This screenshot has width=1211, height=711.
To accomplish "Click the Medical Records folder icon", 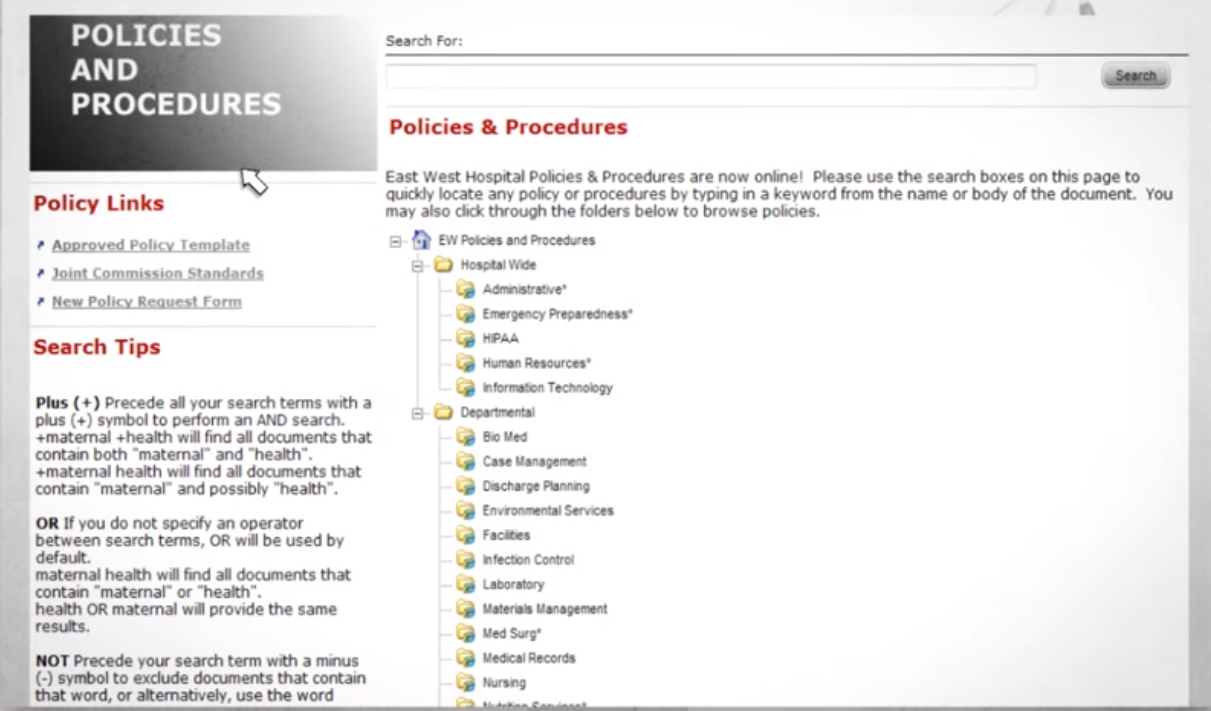I will pyautogui.click(x=465, y=657).
